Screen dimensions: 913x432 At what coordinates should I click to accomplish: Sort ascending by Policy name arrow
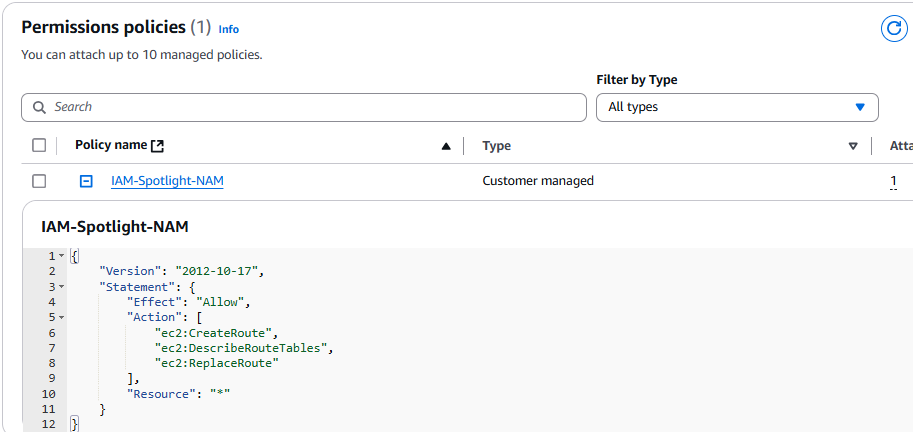446,146
